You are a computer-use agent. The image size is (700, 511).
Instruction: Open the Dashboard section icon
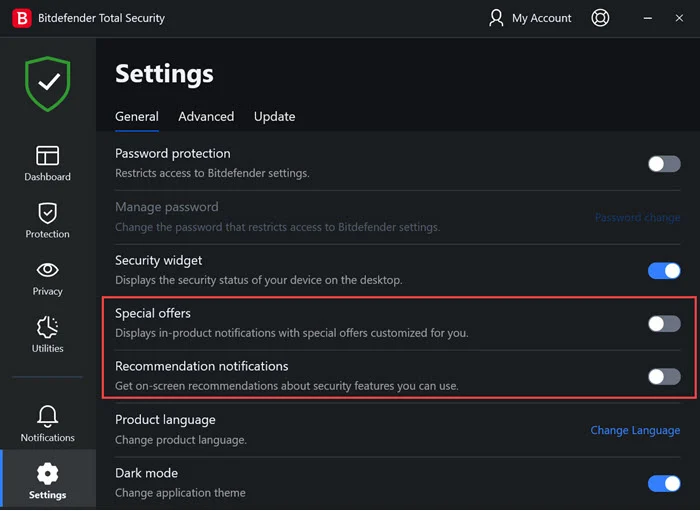click(x=47, y=155)
